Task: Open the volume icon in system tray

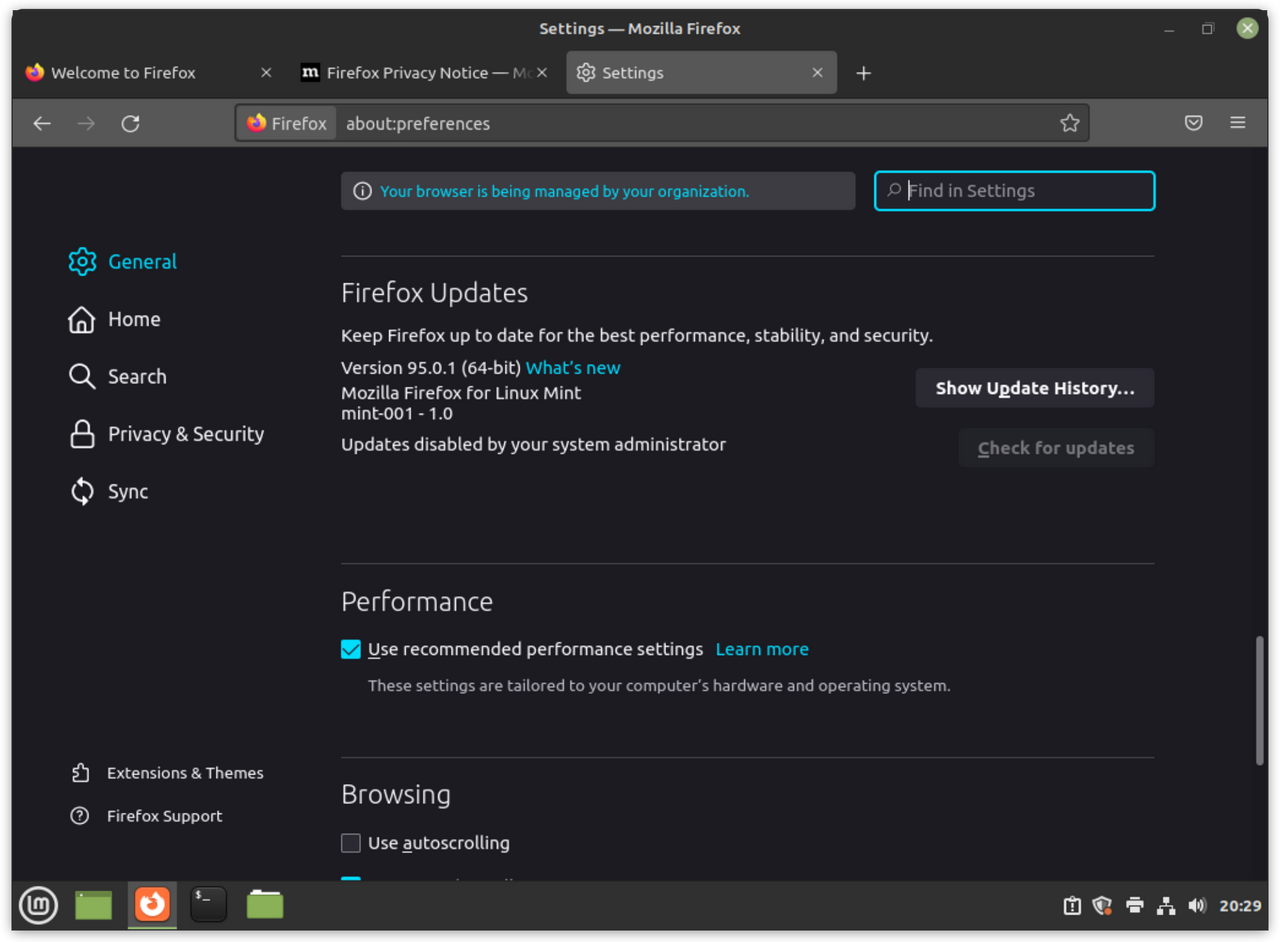Action: tap(1197, 906)
